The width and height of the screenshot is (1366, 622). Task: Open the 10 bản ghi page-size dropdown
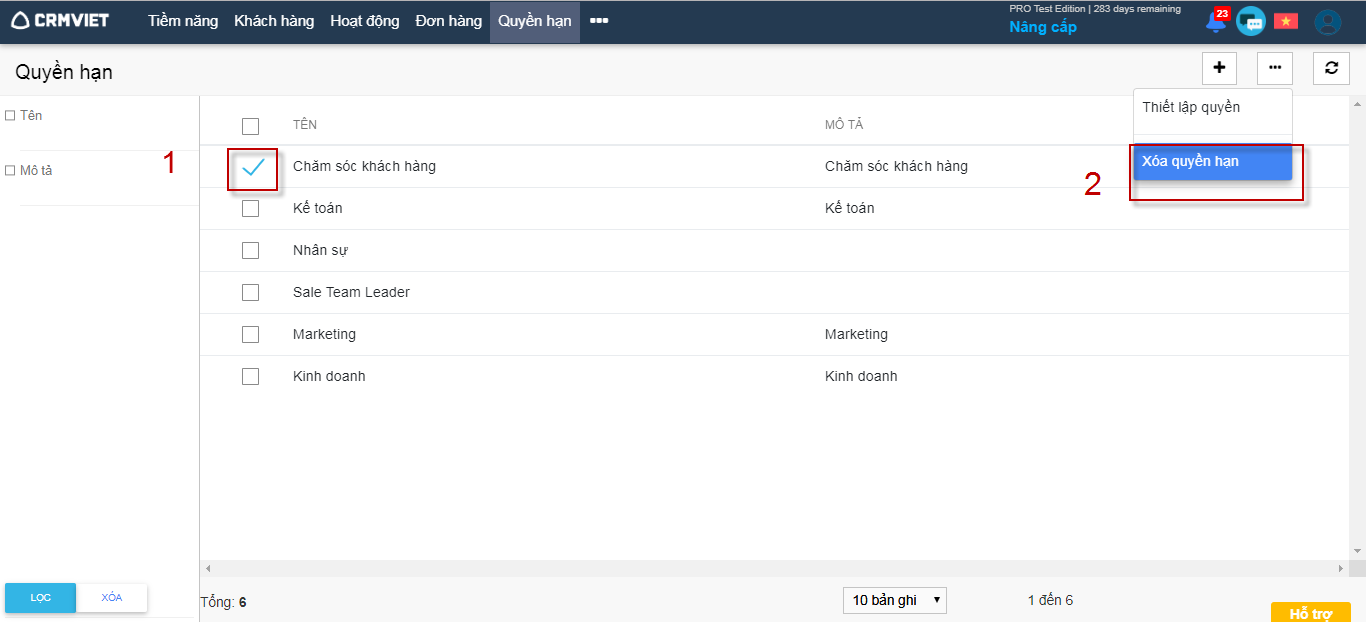point(894,600)
